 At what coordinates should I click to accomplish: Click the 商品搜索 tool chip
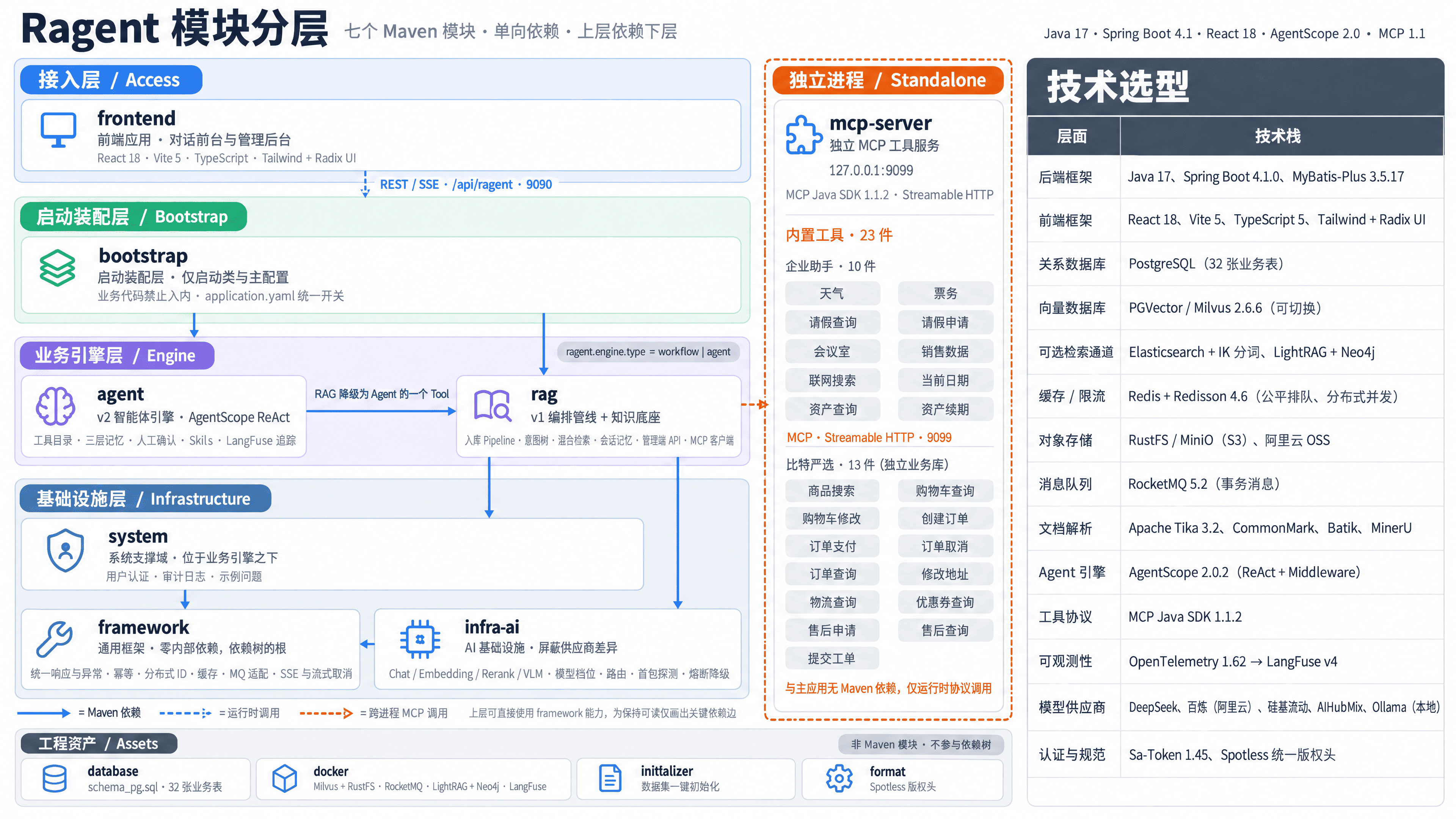click(x=832, y=491)
